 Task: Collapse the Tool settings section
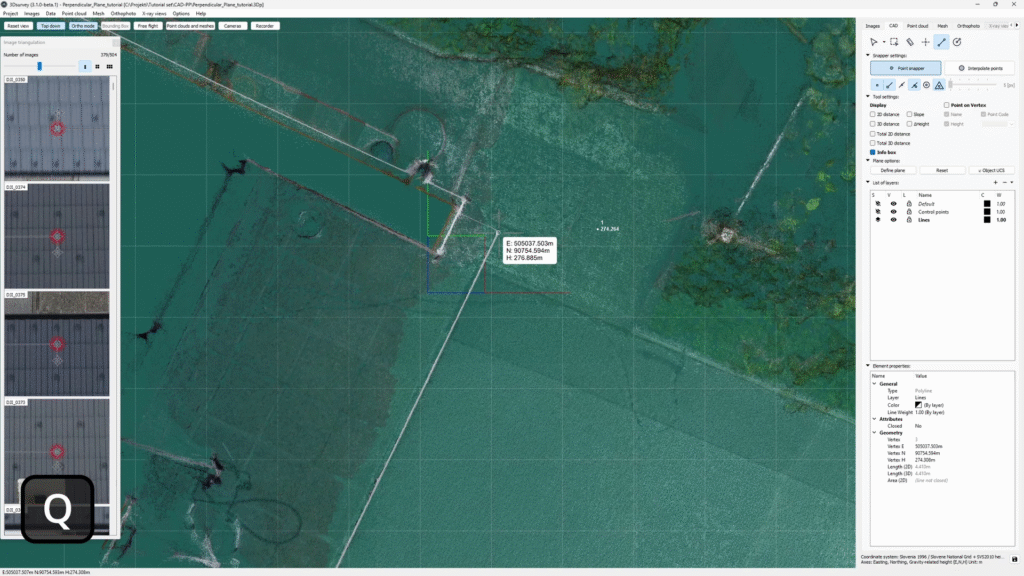coord(868,97)
